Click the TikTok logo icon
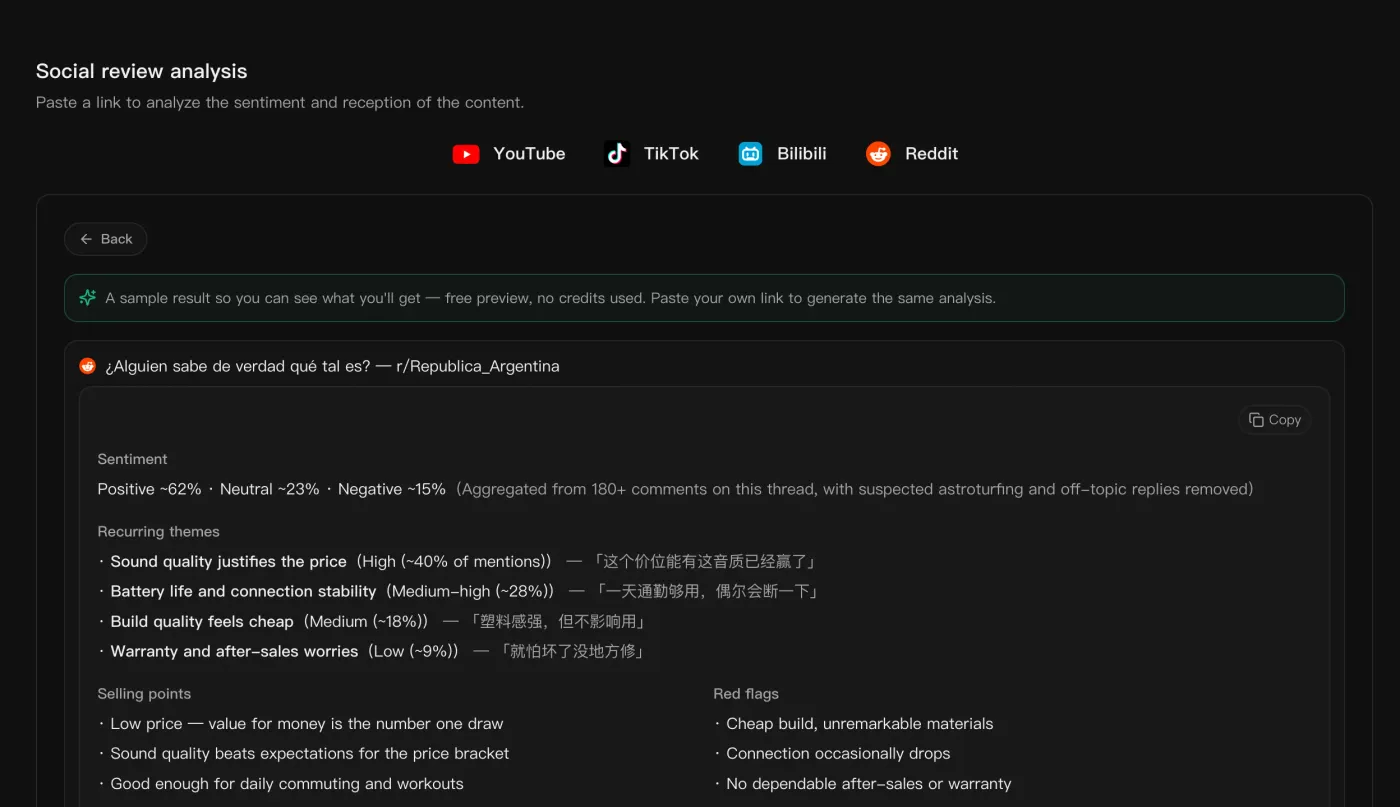 [x=617, y=154]
